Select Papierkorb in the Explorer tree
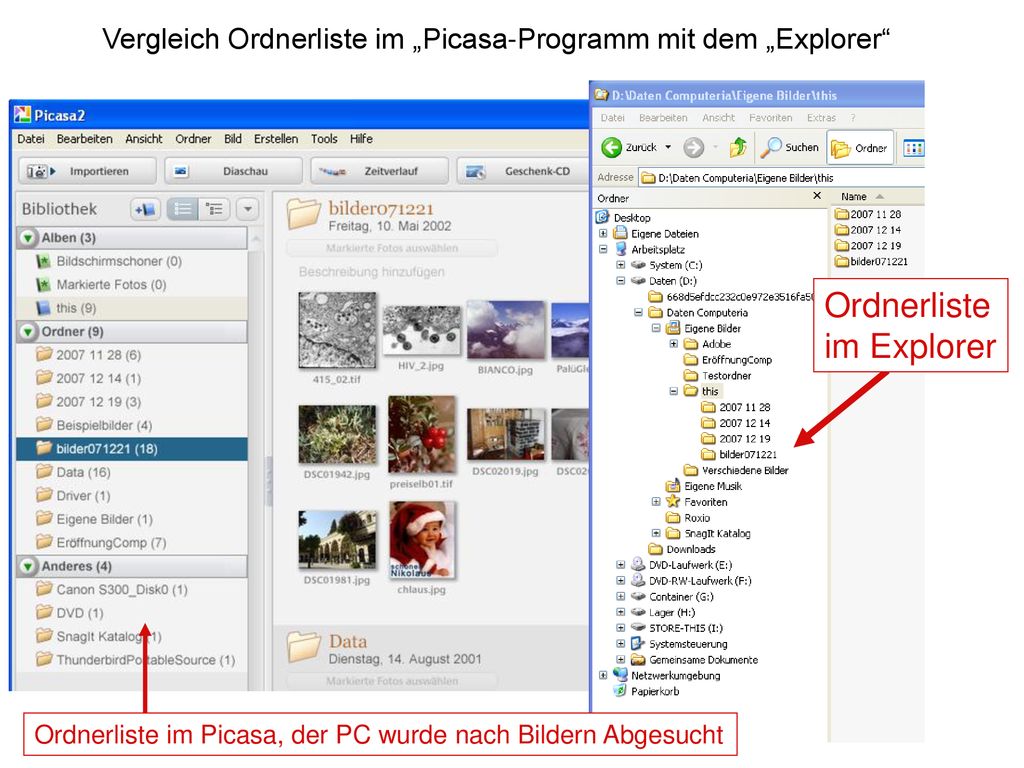 [x=646, y=691]
